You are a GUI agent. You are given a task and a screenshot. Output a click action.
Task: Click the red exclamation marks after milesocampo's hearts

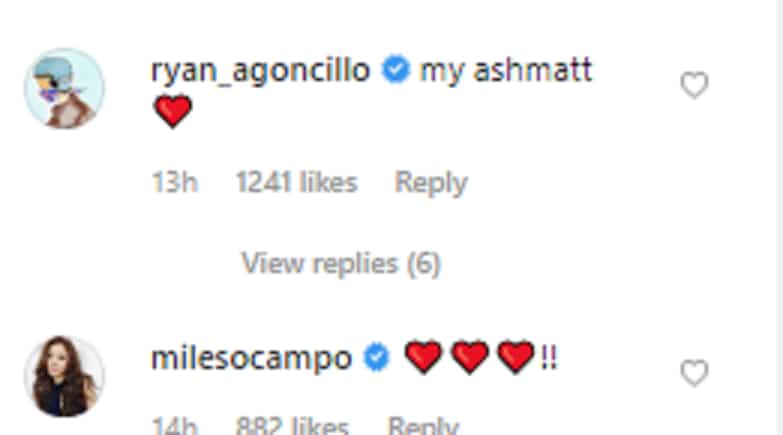[549, 358]
